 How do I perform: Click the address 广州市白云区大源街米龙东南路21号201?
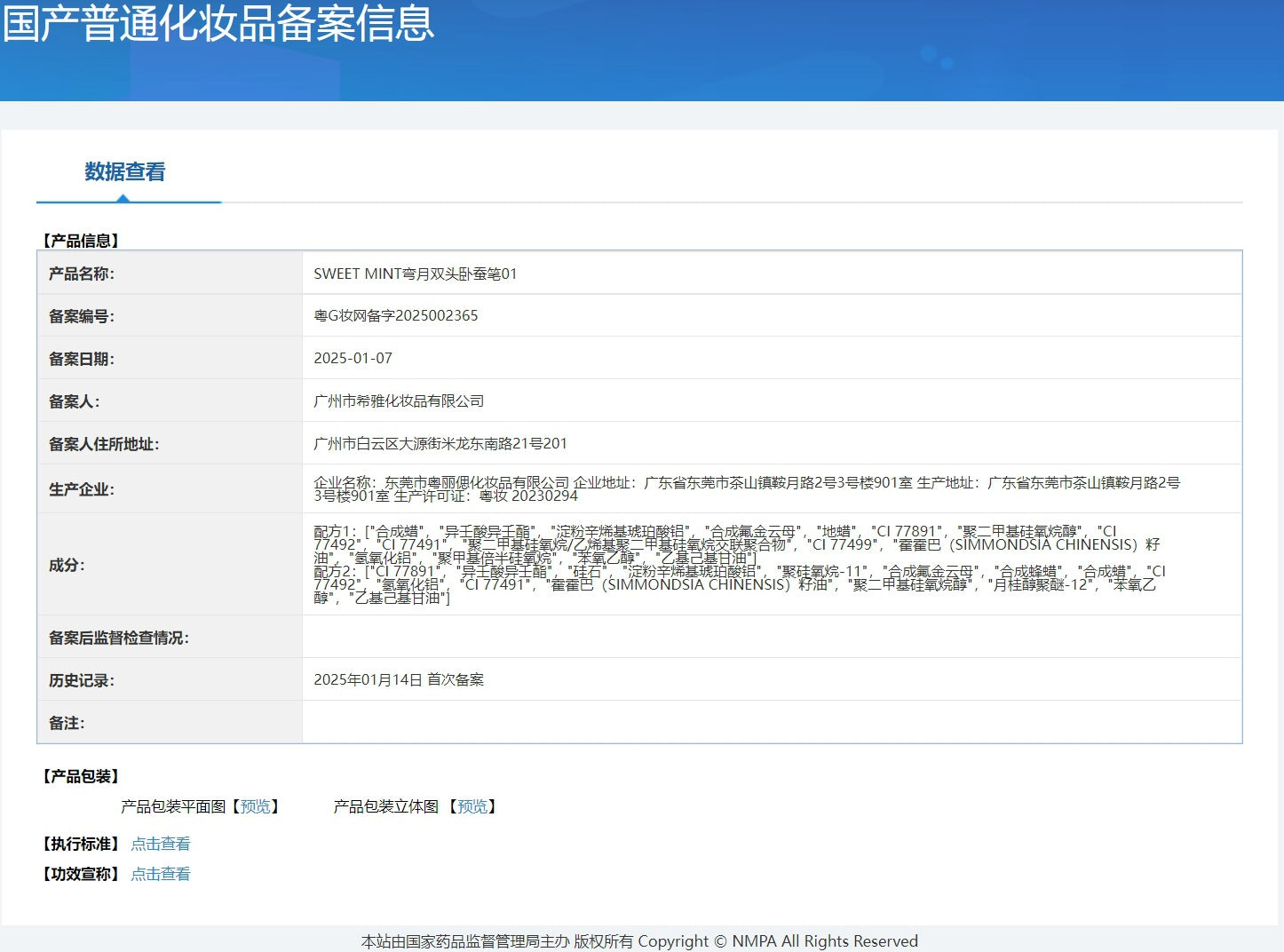click(440, 443)
